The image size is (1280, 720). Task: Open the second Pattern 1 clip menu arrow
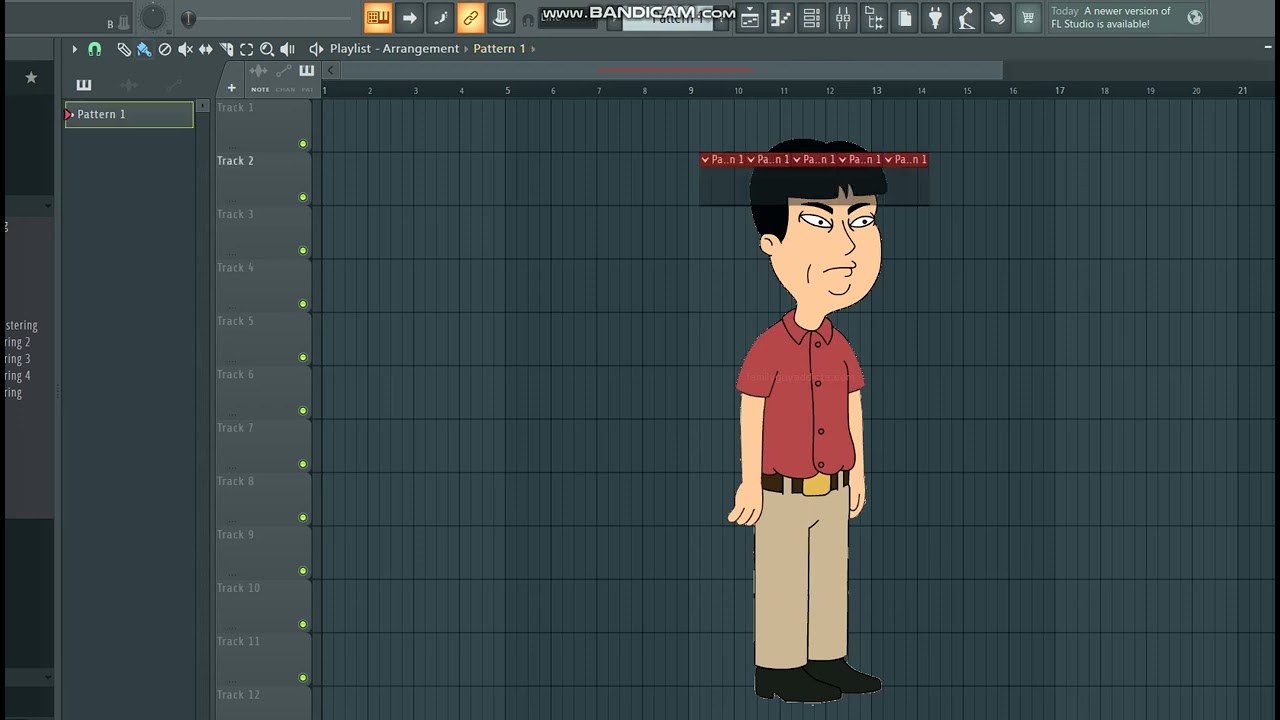(x=751, y=160)
